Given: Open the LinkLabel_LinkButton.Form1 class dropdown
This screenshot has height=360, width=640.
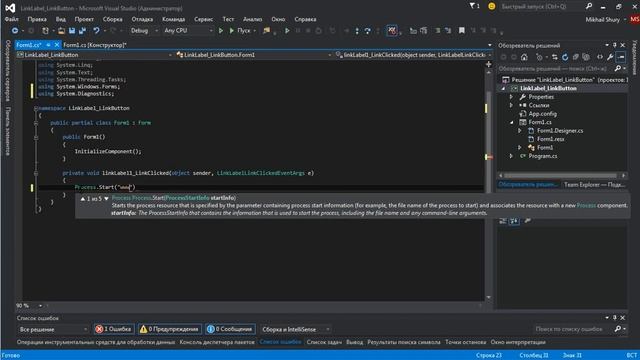Looking at the screenshot, I should [x=253, y=55].
